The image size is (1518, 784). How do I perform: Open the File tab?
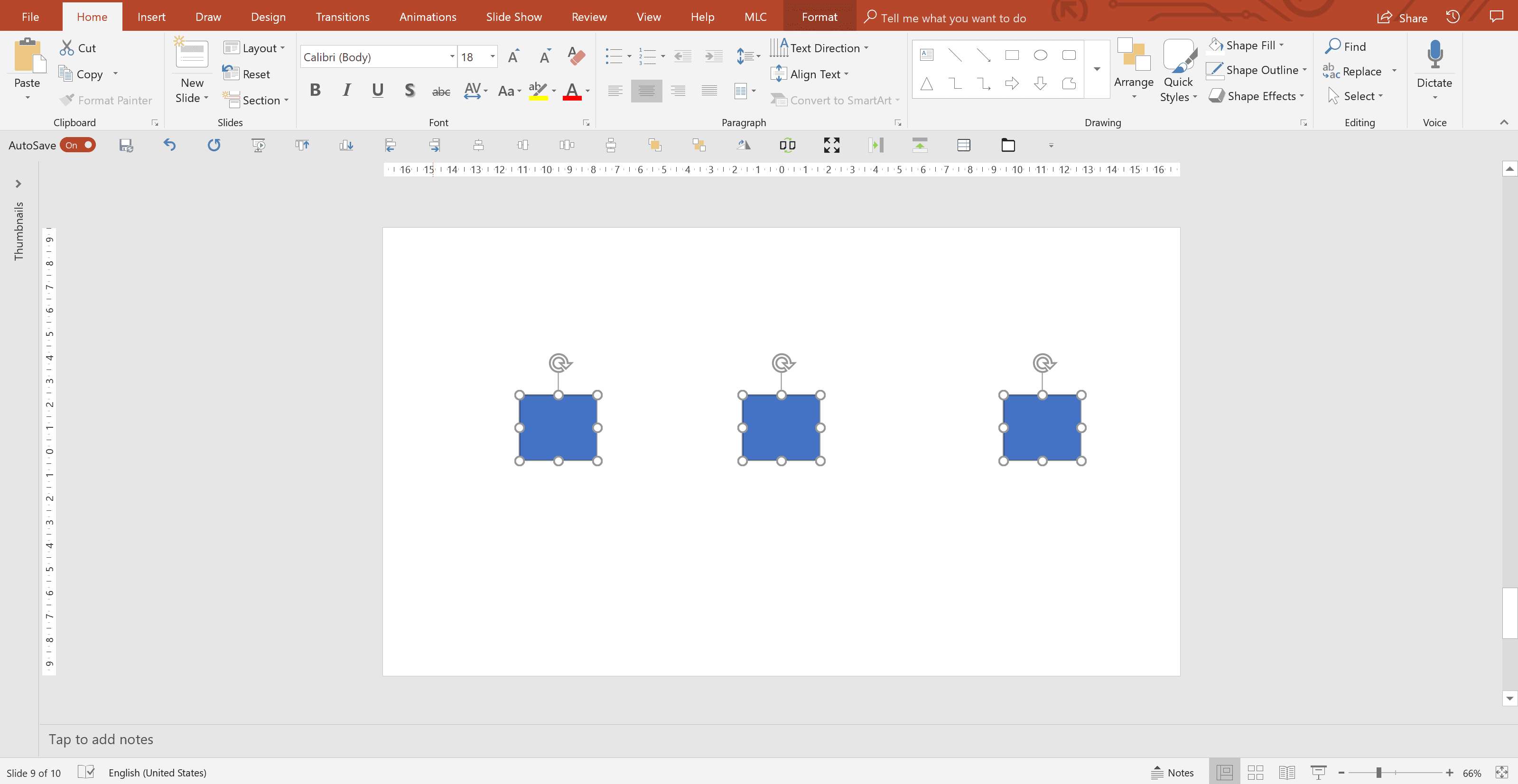tap(30, 17)
